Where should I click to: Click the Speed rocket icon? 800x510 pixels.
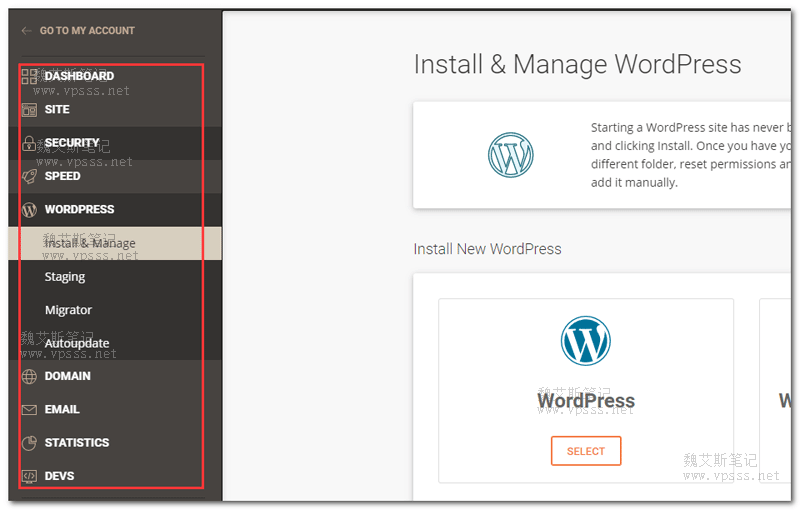[29, 176]
